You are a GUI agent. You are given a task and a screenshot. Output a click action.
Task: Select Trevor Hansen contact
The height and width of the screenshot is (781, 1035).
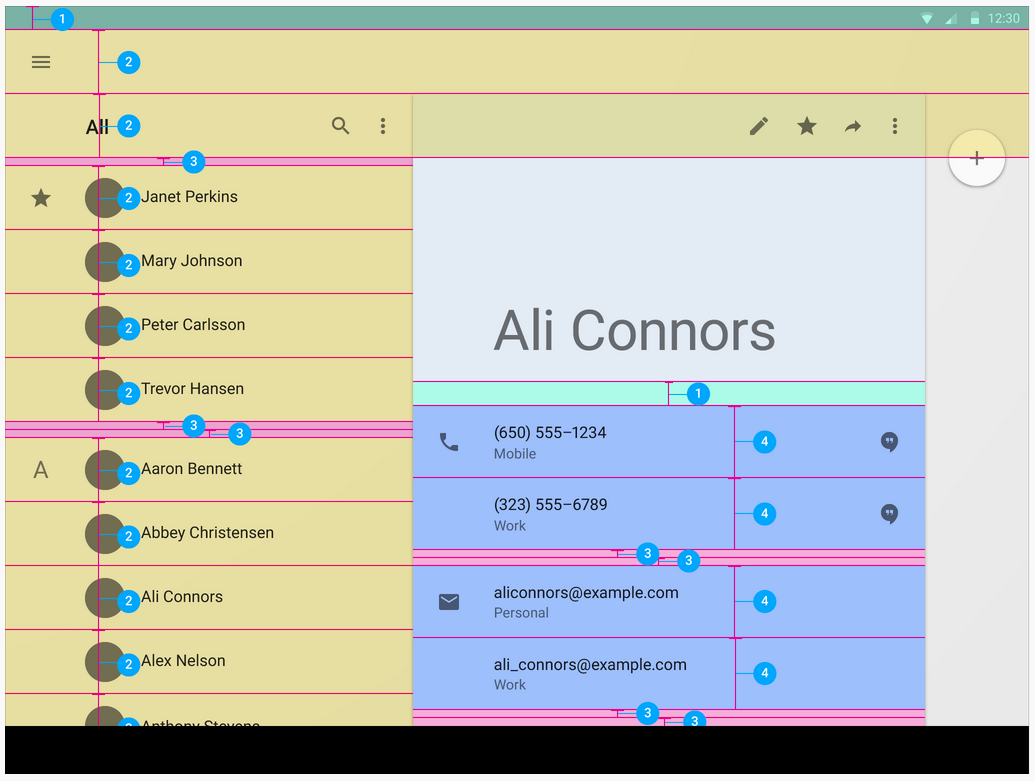pos(209,390)
